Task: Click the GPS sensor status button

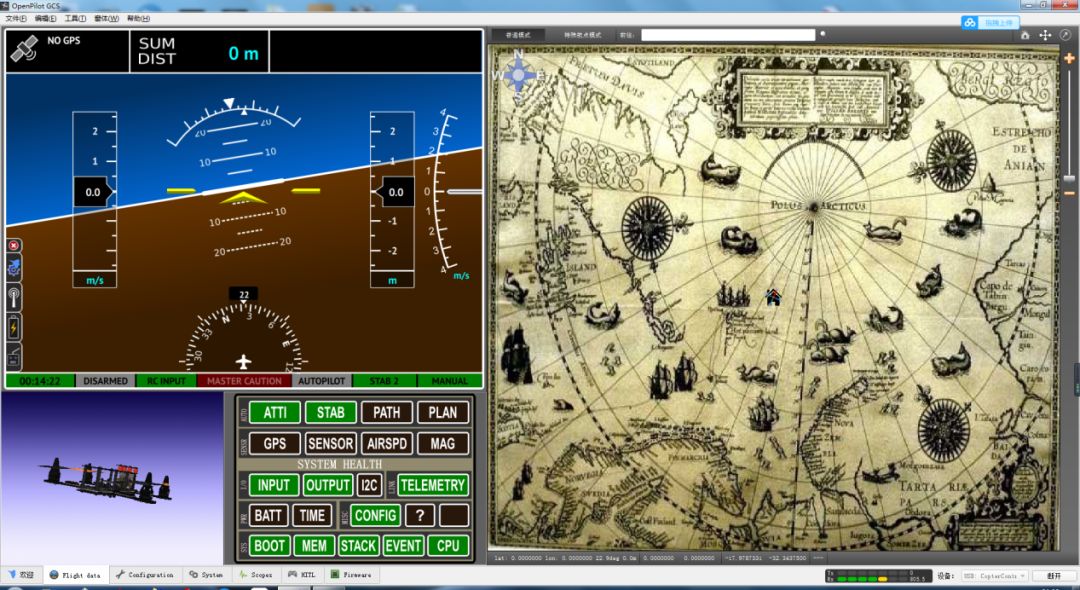Action: click(x=275, y=444)
